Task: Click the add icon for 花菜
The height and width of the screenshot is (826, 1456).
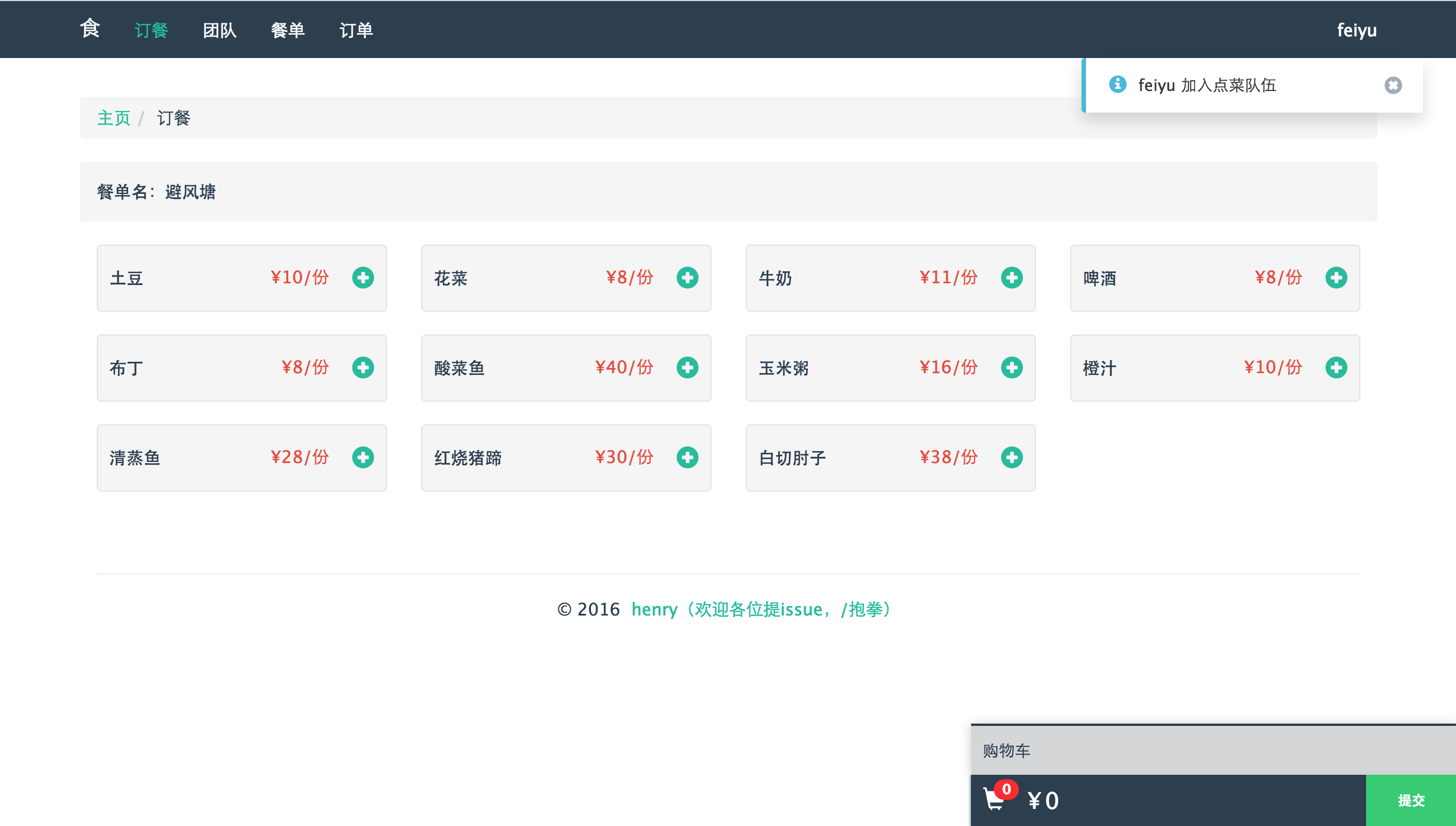Action: 688,278
